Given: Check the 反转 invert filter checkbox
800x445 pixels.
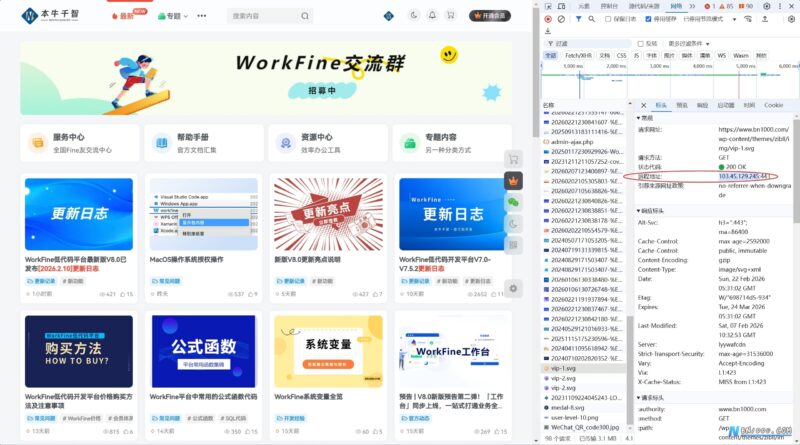Looking at the screenshot, I should pos(641,44).
